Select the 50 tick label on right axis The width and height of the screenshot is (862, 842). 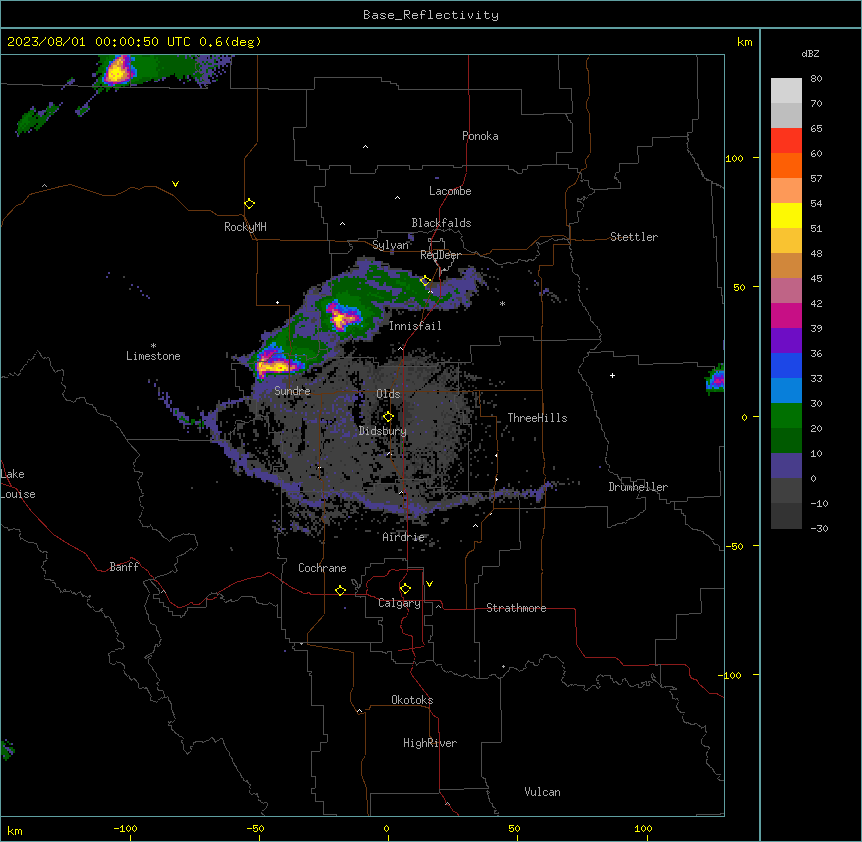[x=739, y=287]
